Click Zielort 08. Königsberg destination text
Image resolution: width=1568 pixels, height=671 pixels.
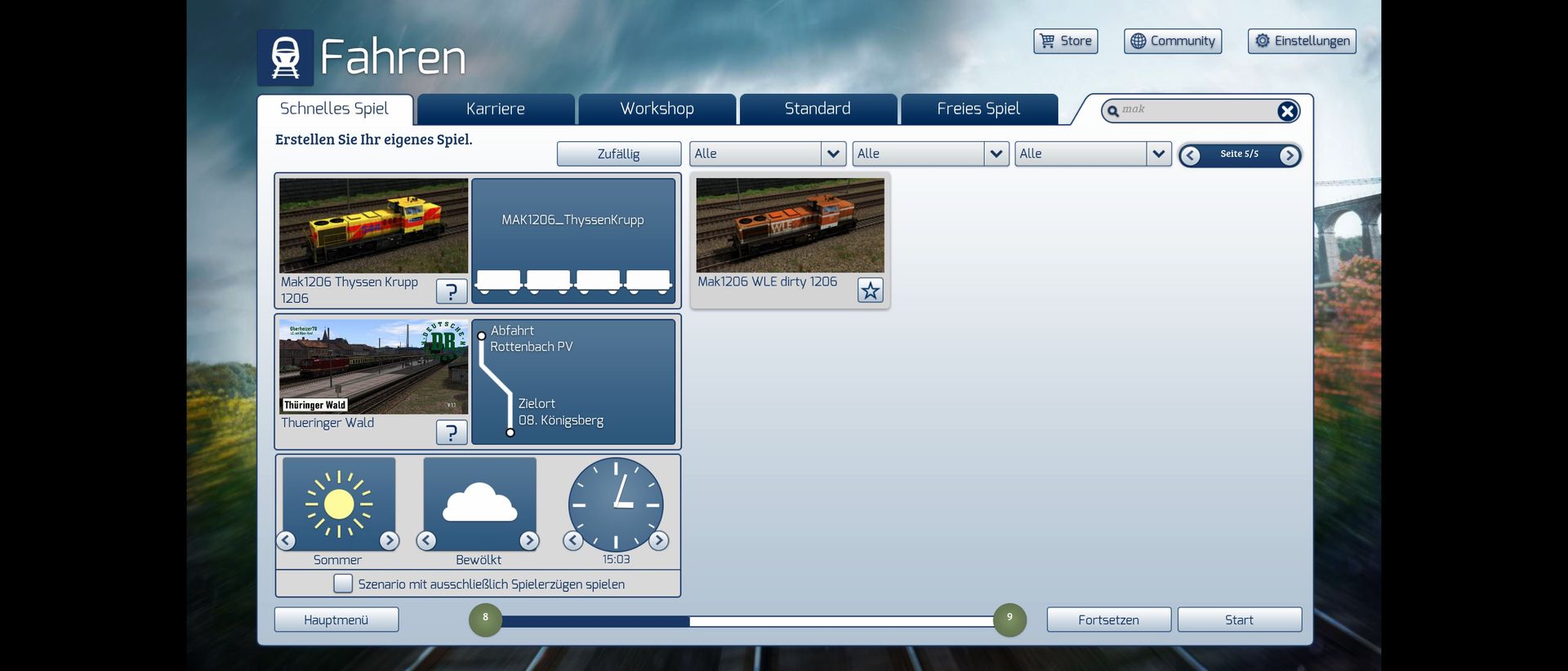[x=561, y=412]
